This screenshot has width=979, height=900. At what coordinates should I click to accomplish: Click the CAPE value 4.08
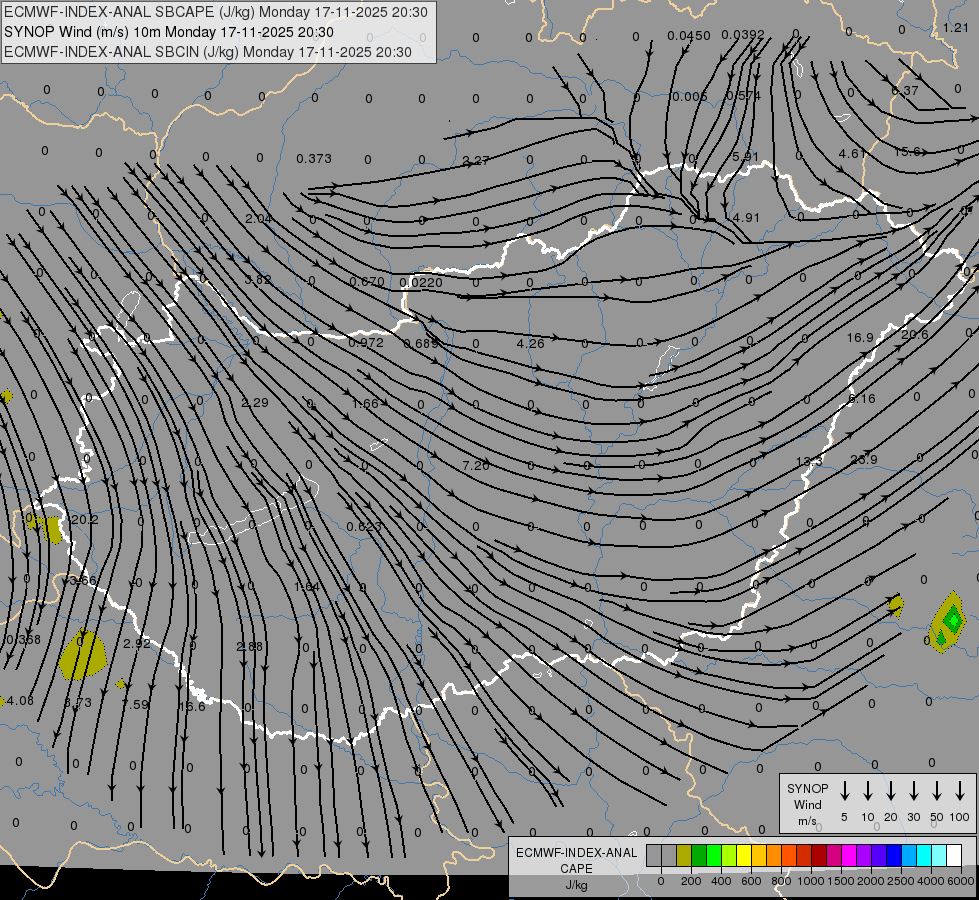(x=21, y=701)
